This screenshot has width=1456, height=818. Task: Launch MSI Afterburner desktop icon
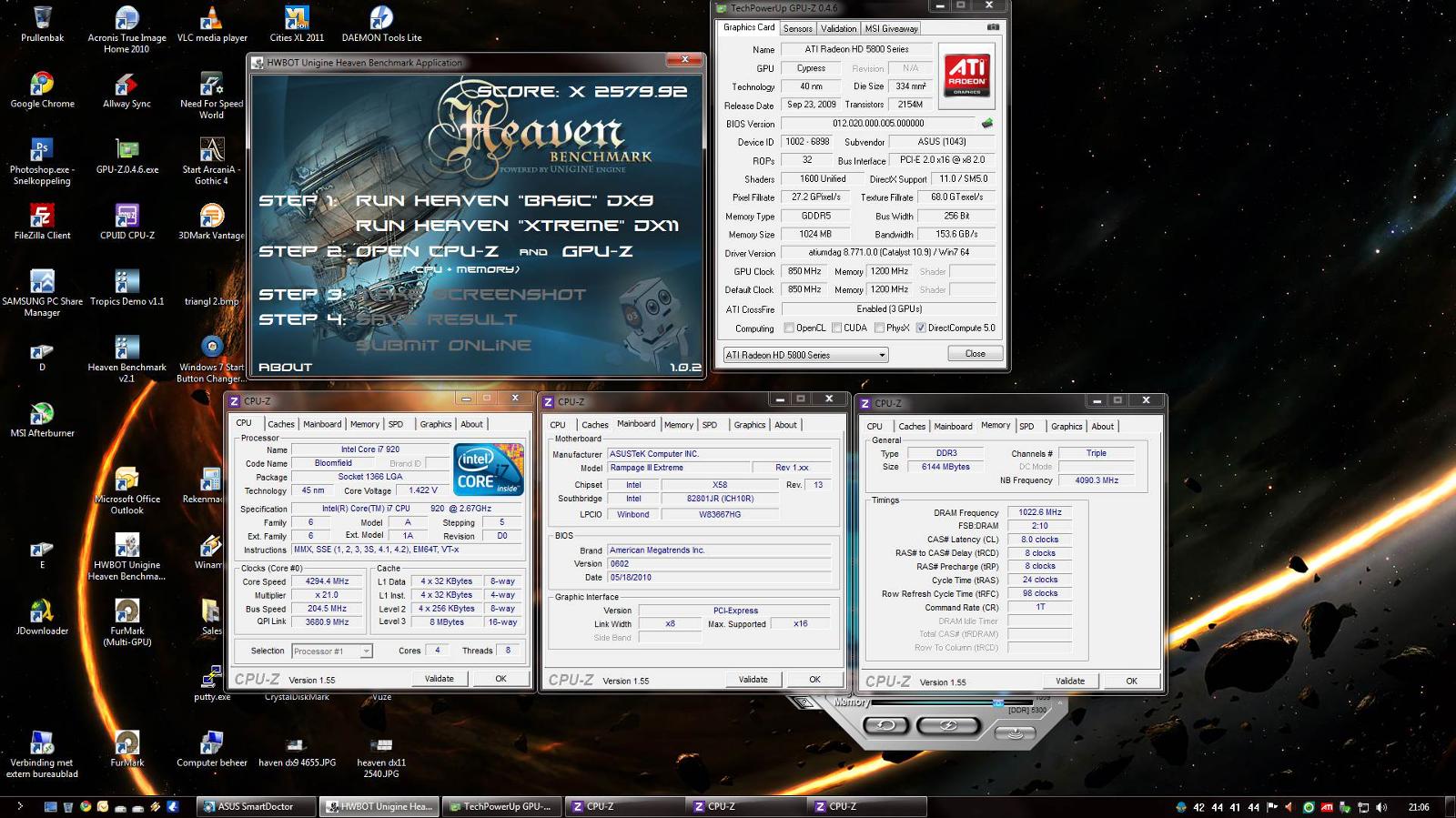coord(42,419)
